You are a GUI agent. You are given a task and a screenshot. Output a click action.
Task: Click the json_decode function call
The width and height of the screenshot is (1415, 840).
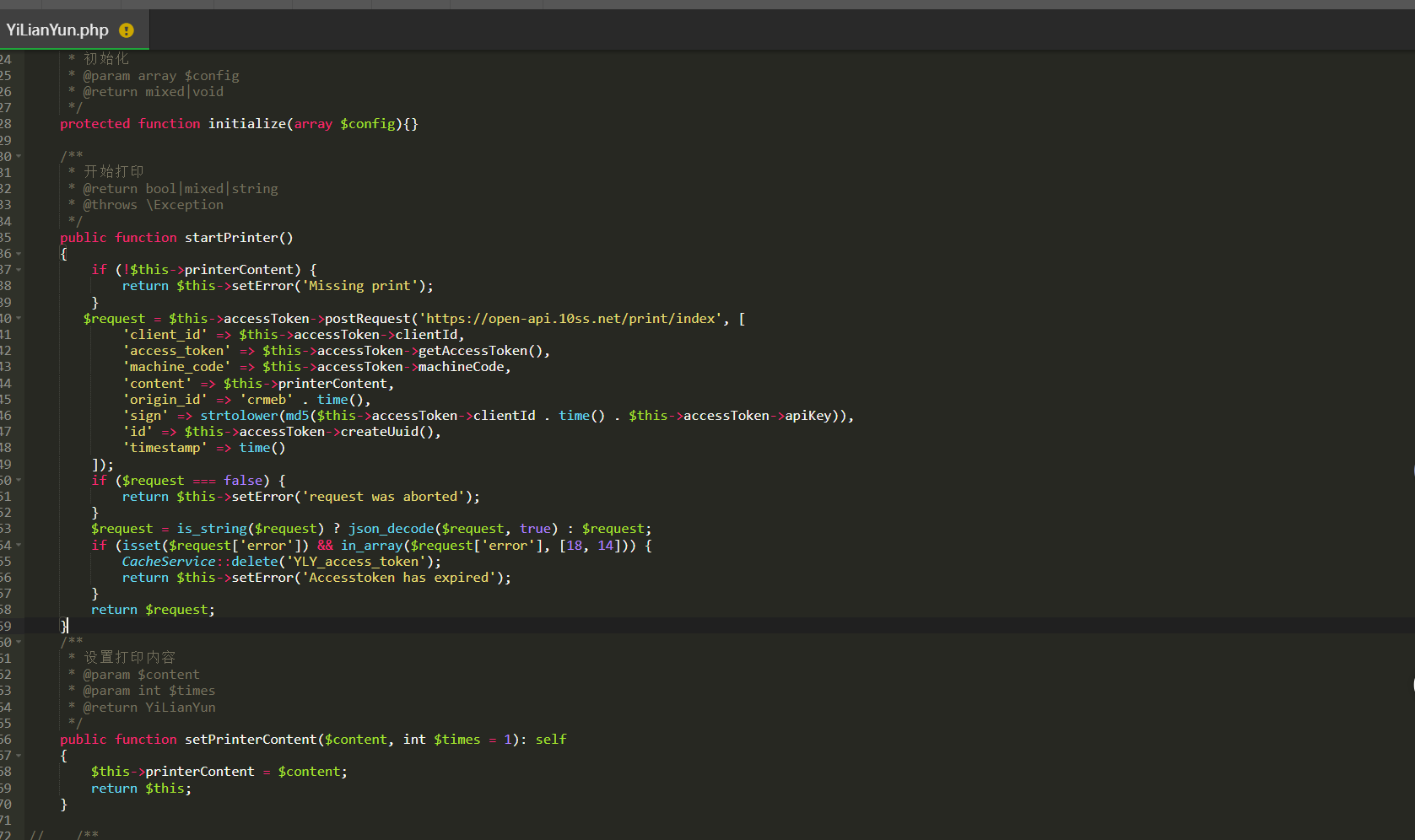pyautogui.click(x=392, y=529)
